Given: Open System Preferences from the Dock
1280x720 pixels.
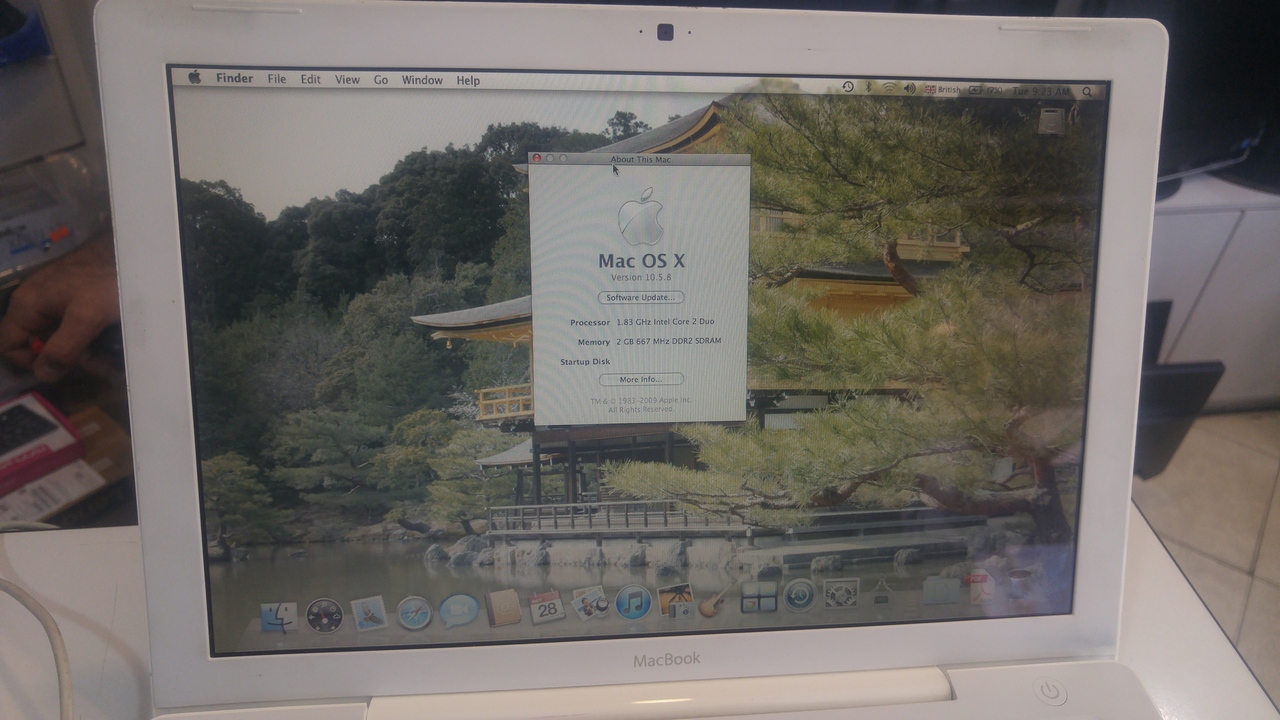Looking at the screenshot, I should 841,593.
